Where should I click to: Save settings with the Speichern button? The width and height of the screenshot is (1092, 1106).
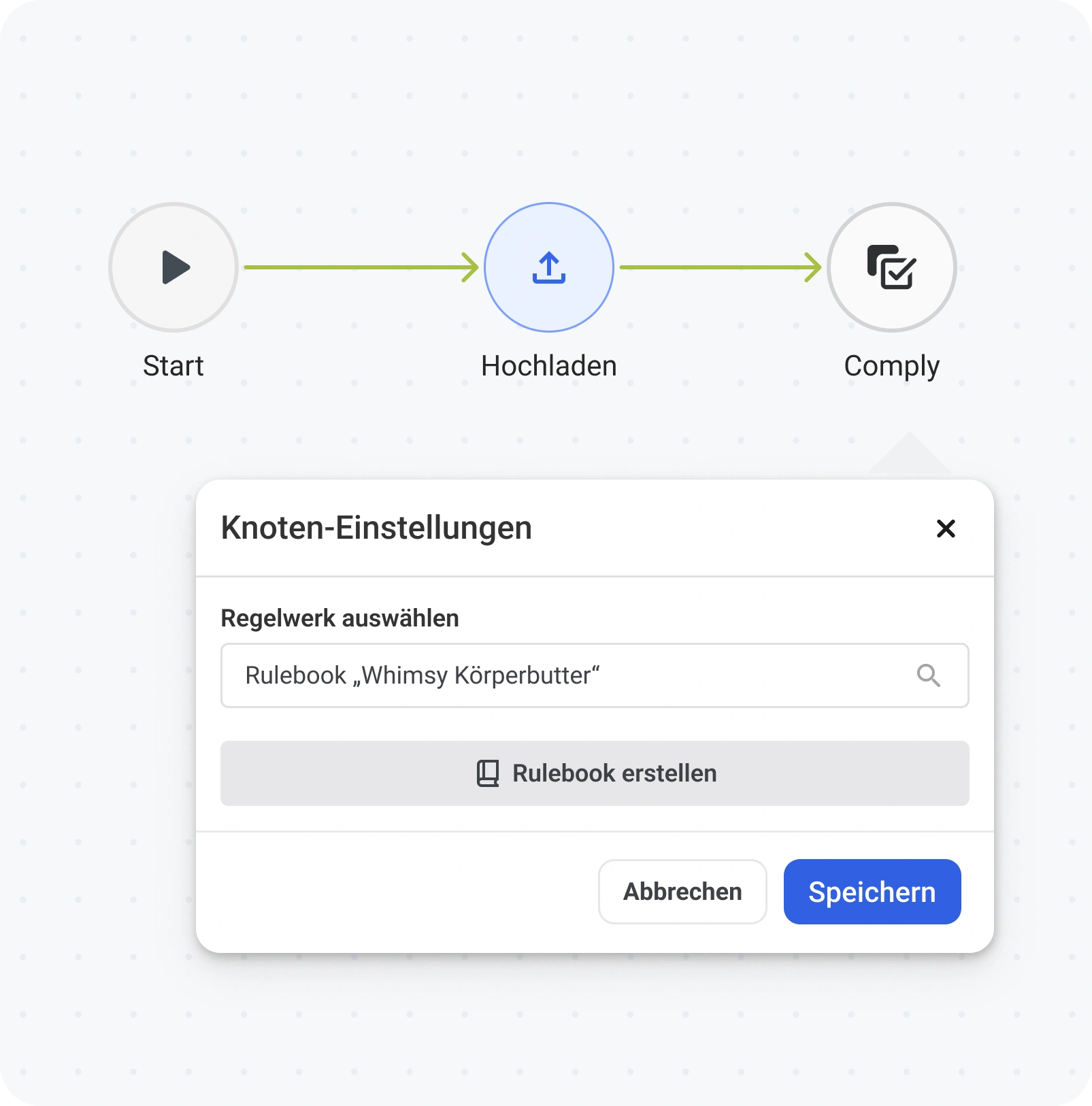click(872, 892)
